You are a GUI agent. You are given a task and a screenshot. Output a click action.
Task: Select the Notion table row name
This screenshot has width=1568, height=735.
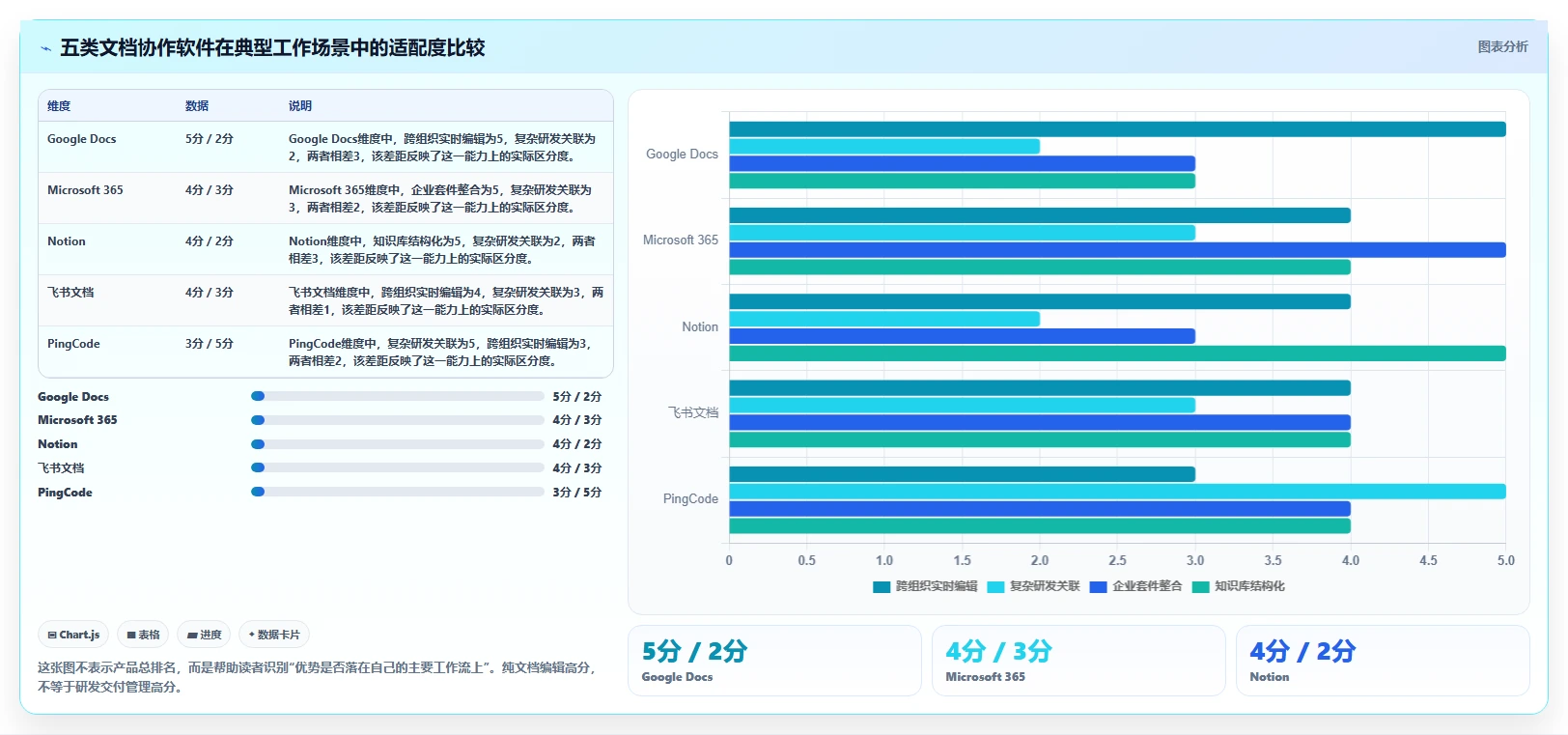pos(67,241)
